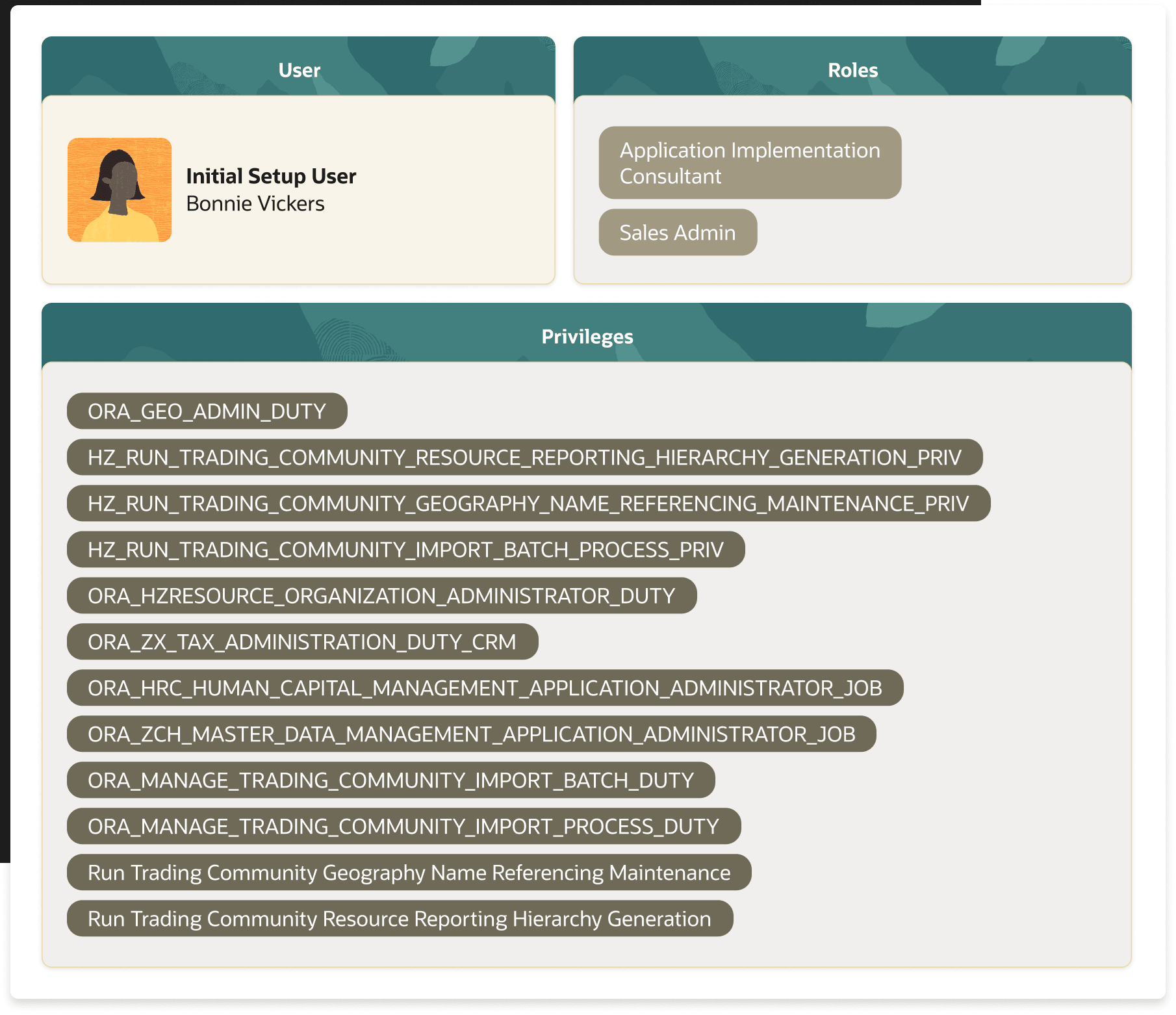Collapse the User panel header
1176x1015 pixels.
299,70
